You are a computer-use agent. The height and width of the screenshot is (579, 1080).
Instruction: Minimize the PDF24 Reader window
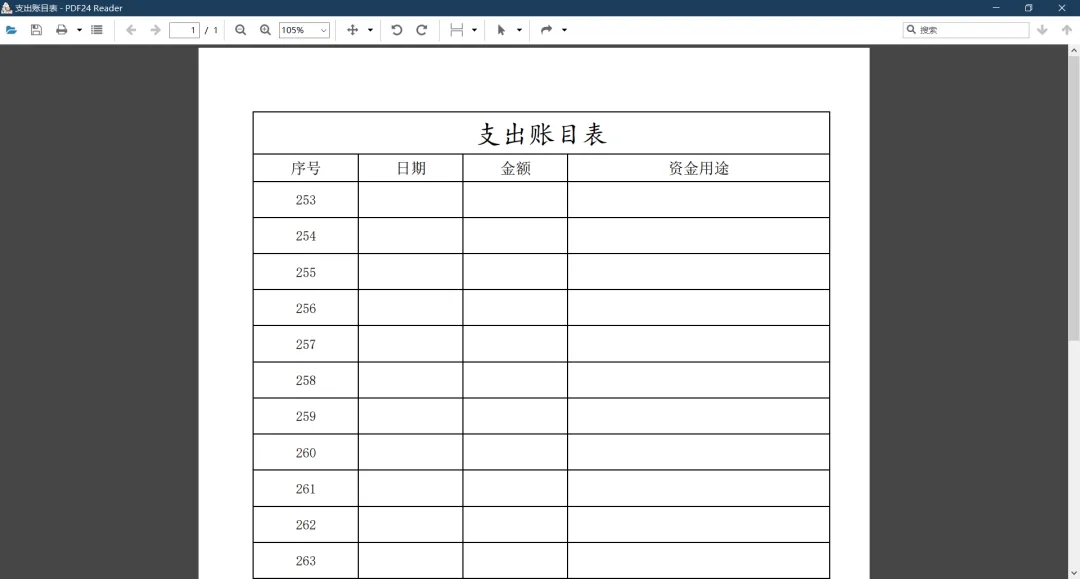pyautogui.click(x=996, y=8)
